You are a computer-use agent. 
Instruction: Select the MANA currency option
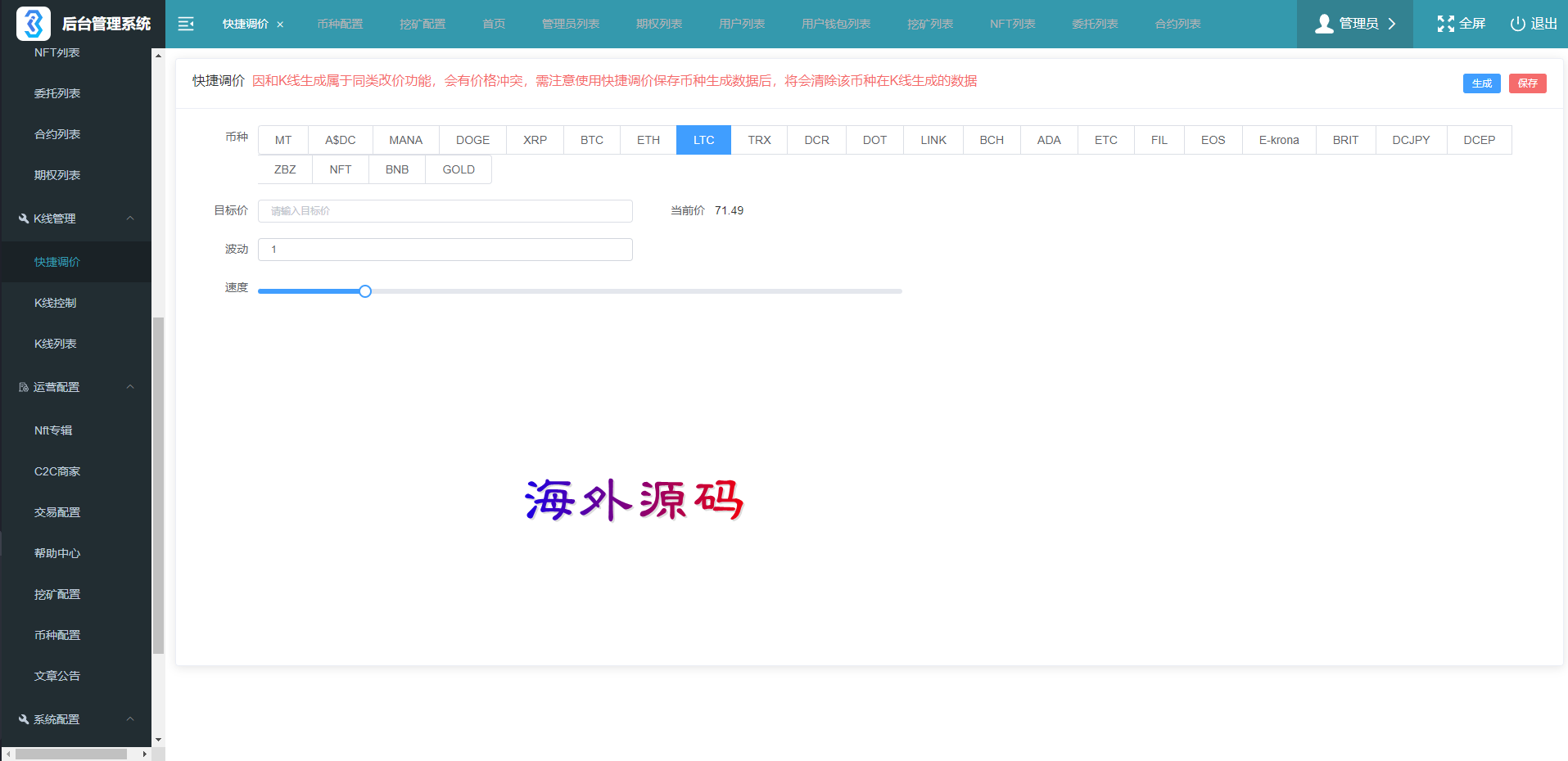click(406, 140)
